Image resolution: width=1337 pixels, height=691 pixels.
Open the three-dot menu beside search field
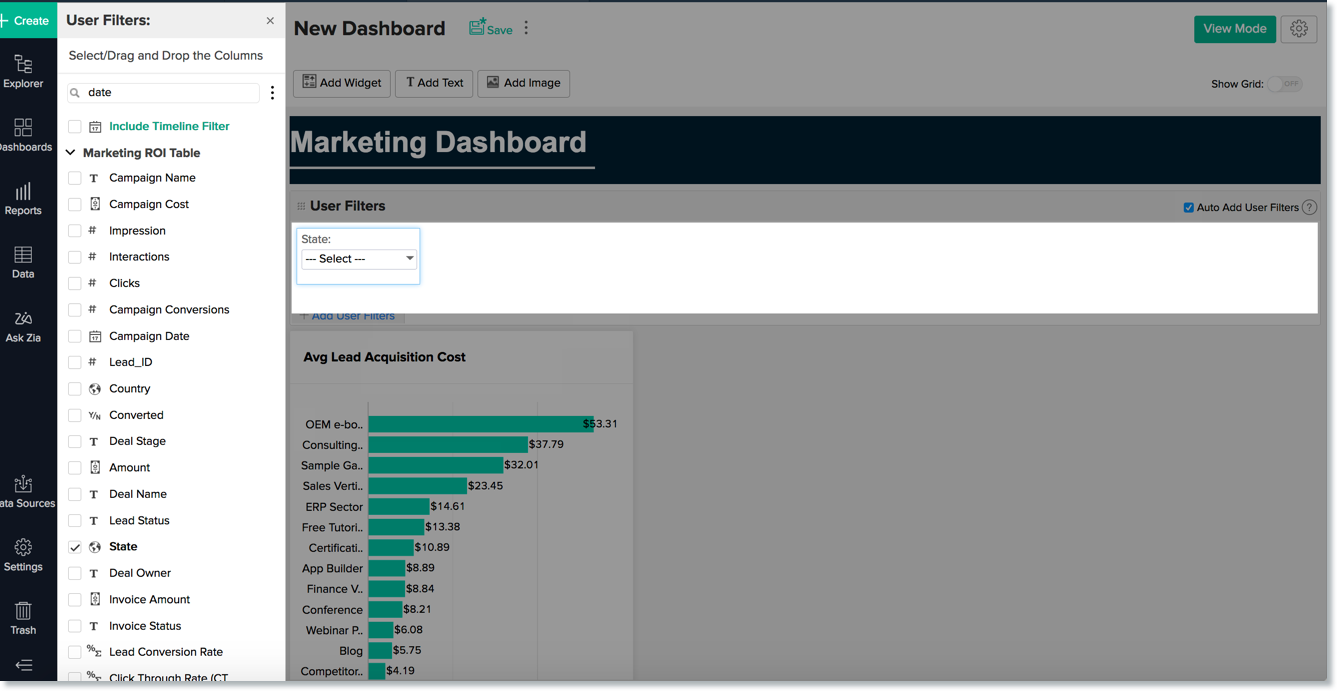272,92
